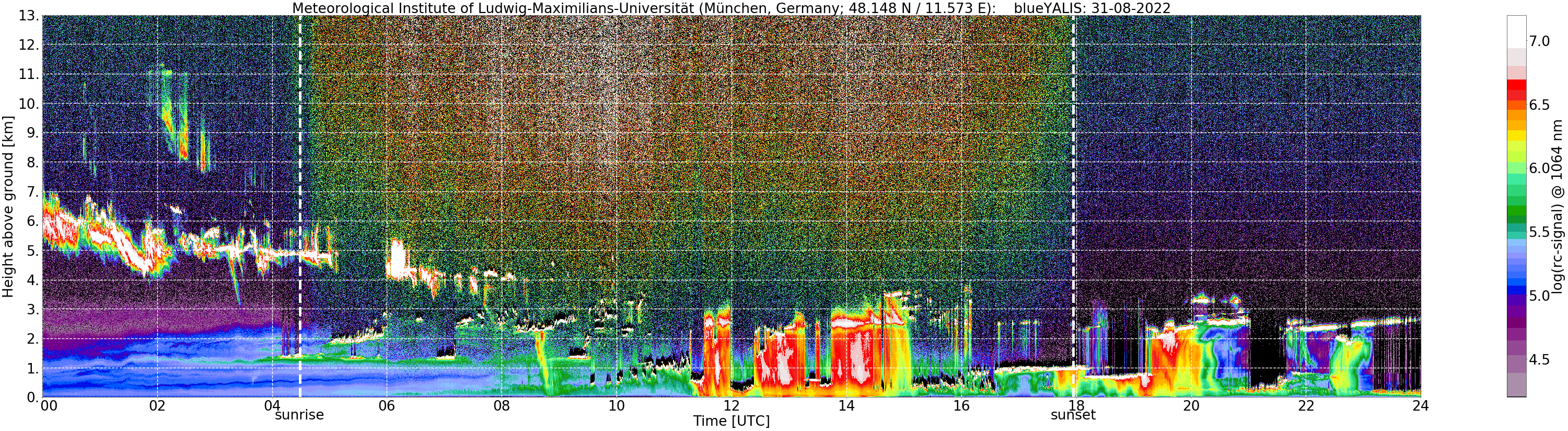
Task: Click the '7.0' colorbar tick label
Action: pos(1539,41)
